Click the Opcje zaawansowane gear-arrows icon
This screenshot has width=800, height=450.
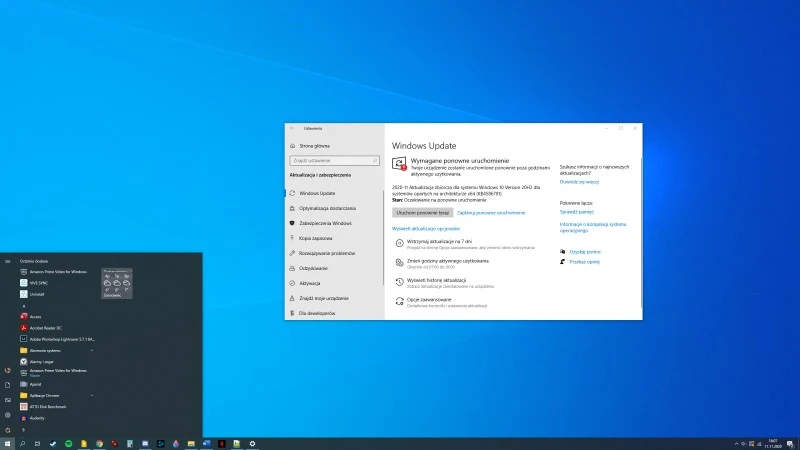399,302
